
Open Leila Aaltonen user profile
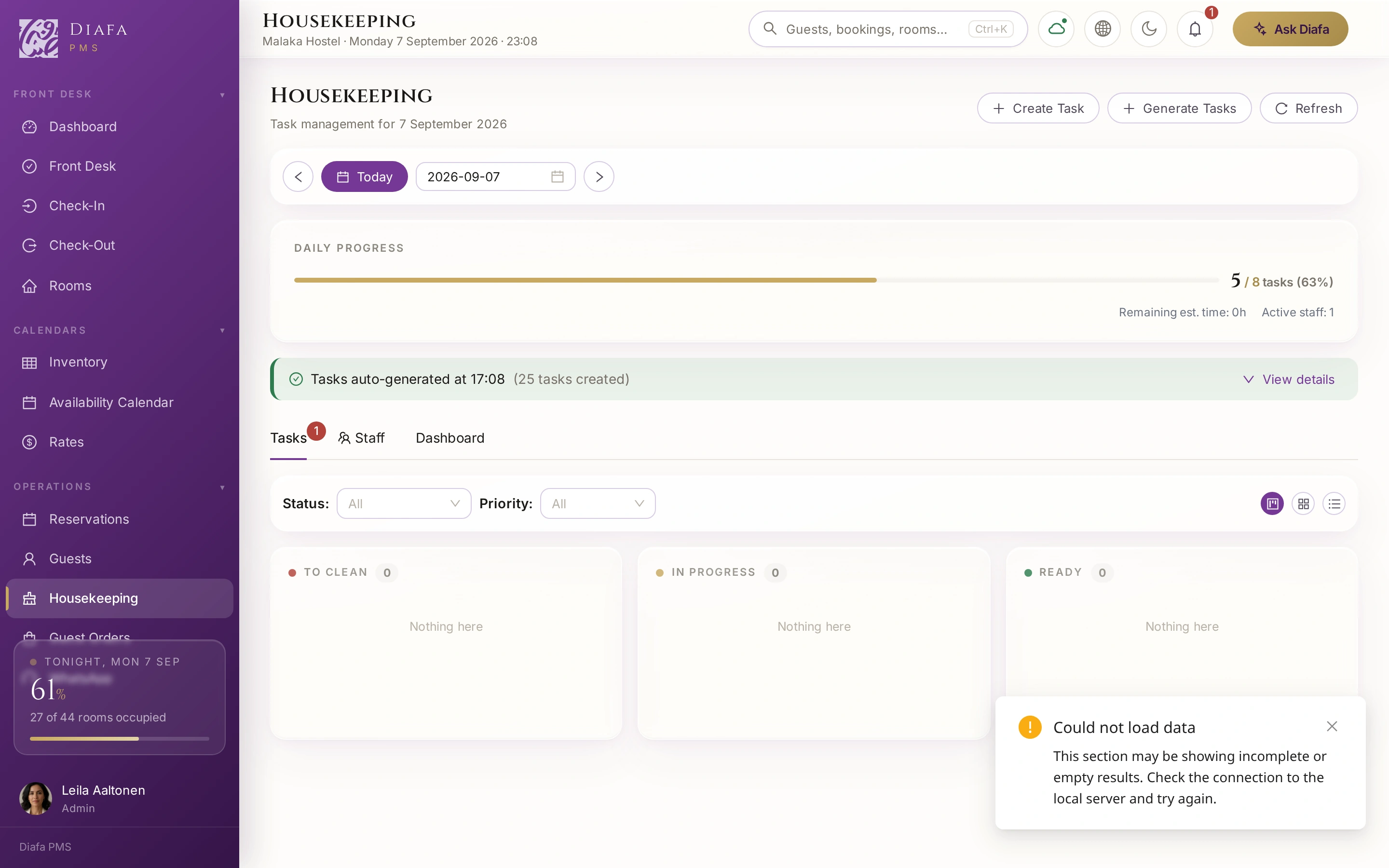120,798
